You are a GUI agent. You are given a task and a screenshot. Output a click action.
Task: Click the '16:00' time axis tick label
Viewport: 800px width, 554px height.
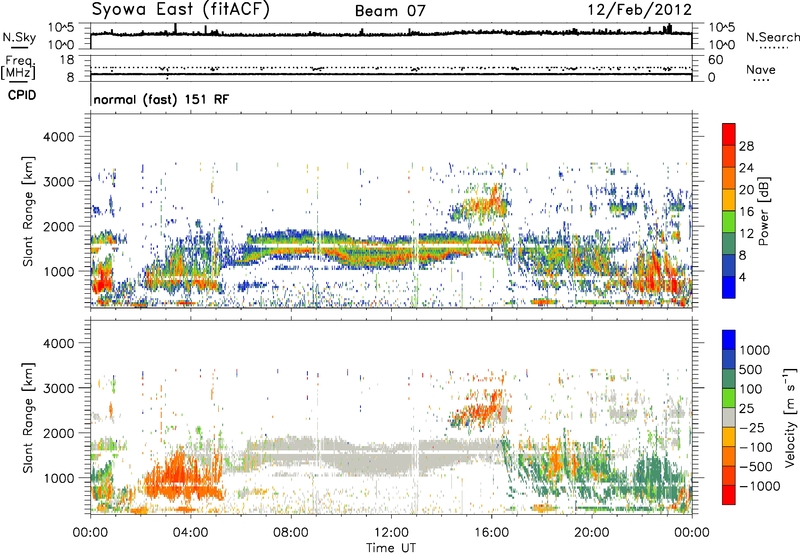coord(491,533)
